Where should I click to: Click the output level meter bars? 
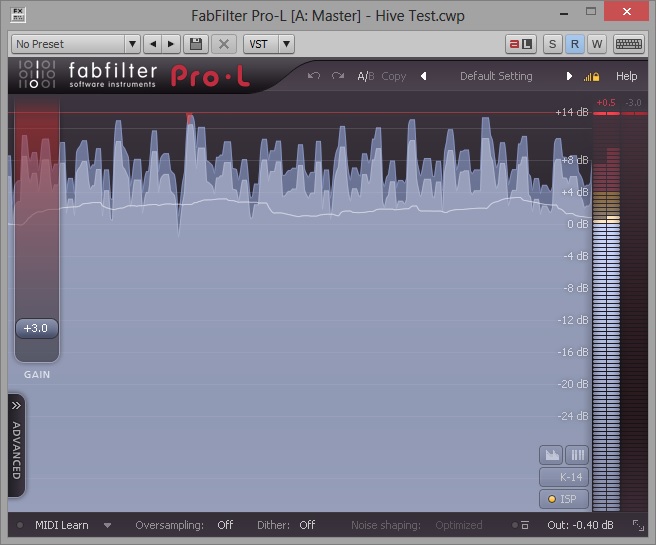(606, 312)
